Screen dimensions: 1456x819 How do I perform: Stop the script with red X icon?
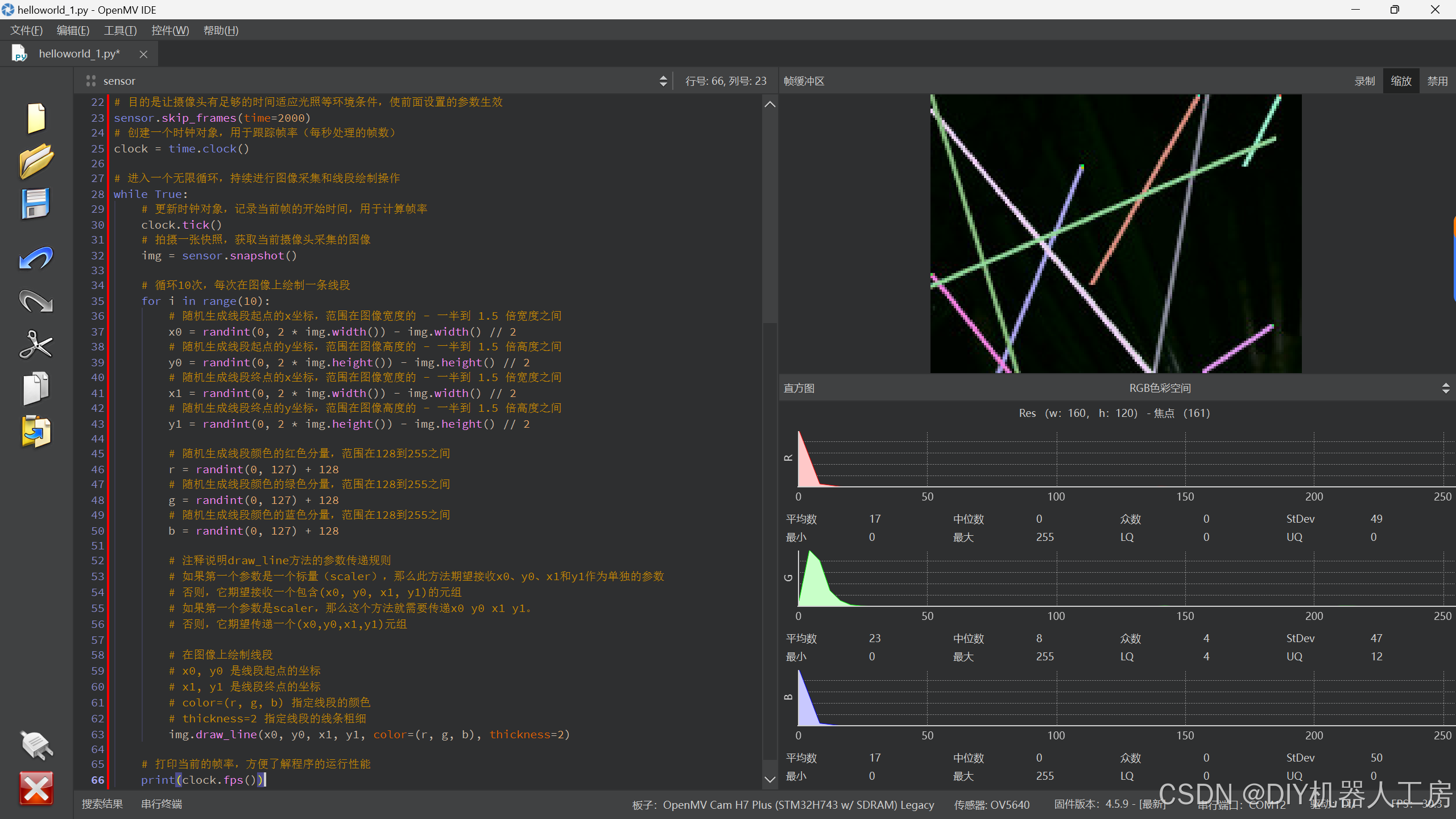[x=36, y=788]
